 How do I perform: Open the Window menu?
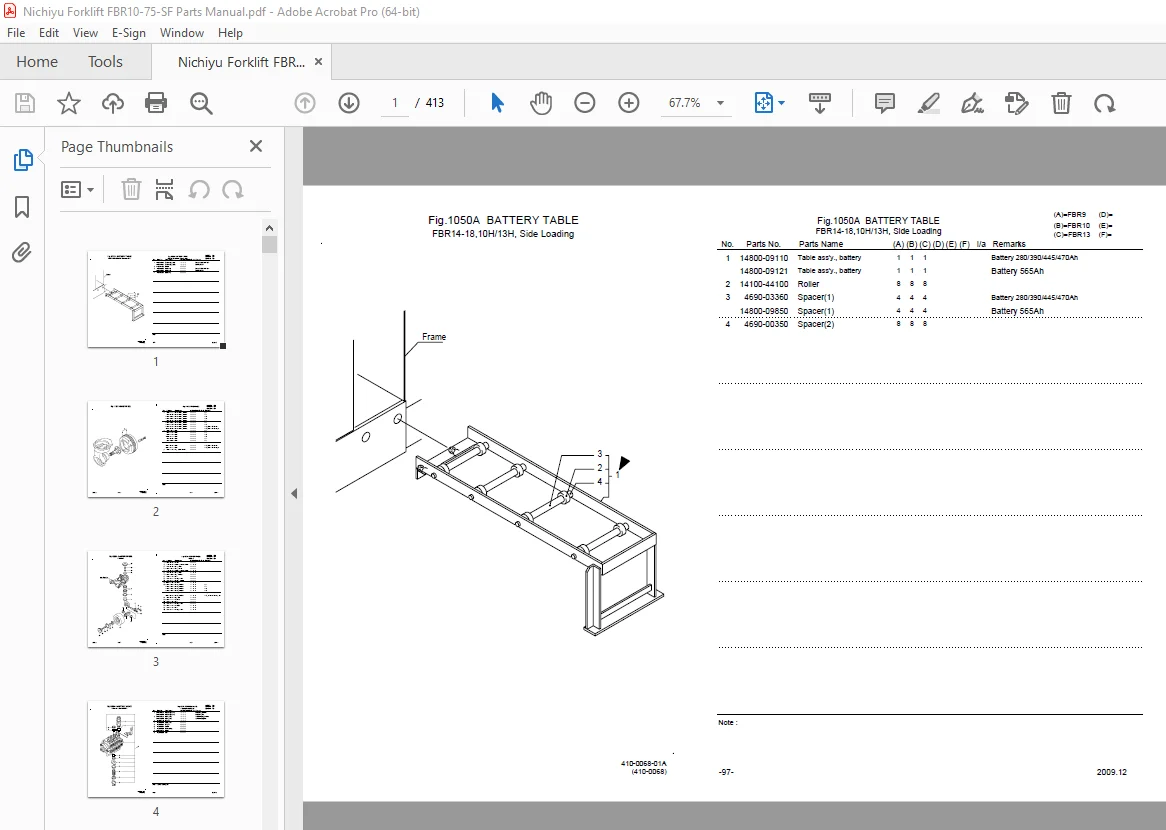pos(181,33)
